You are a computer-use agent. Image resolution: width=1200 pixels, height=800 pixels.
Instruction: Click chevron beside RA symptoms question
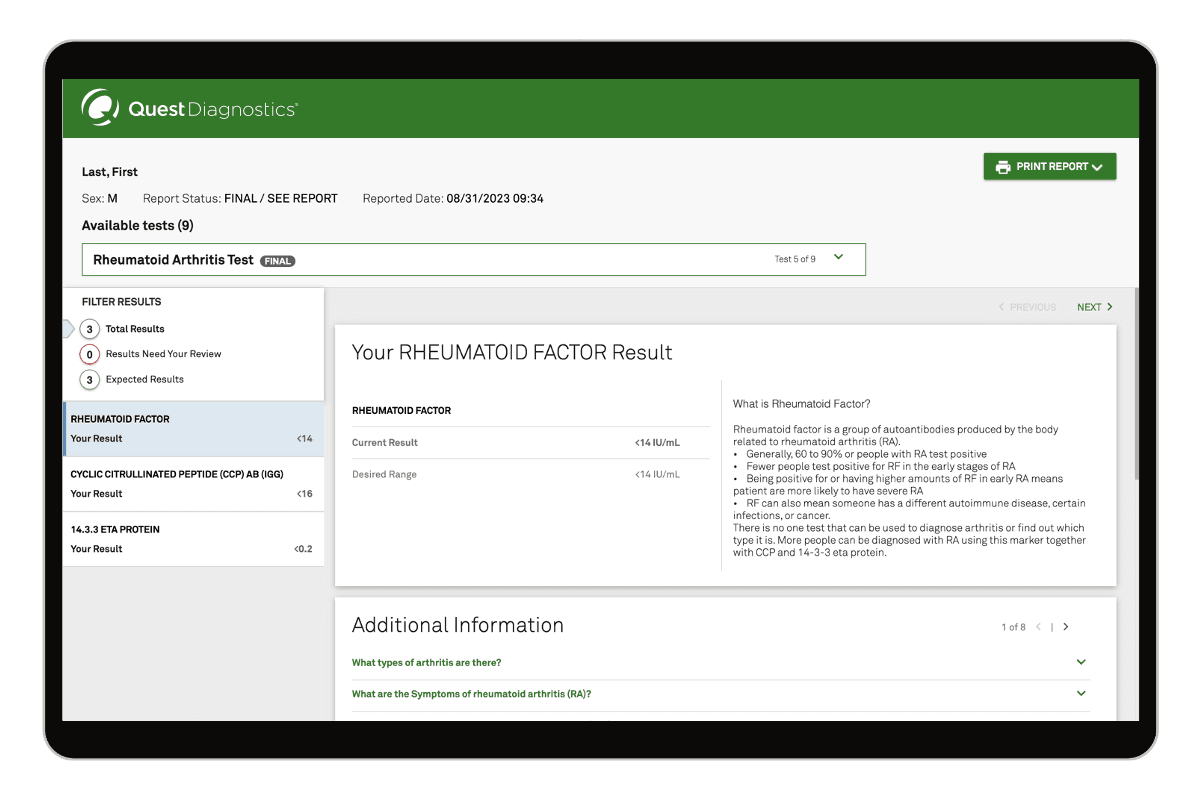pos(1081,693)
